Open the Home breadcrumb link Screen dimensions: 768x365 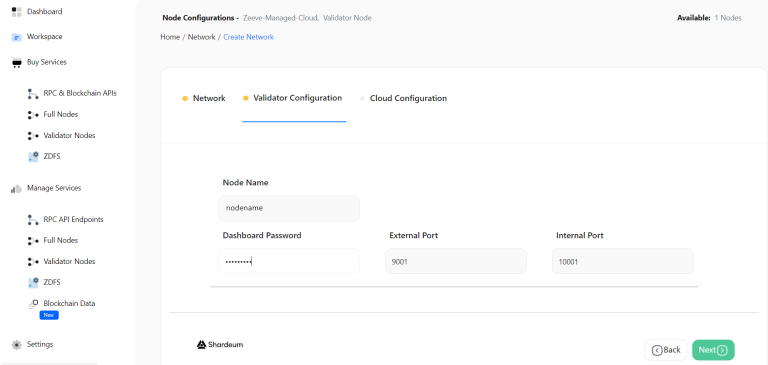click(170, 37)
